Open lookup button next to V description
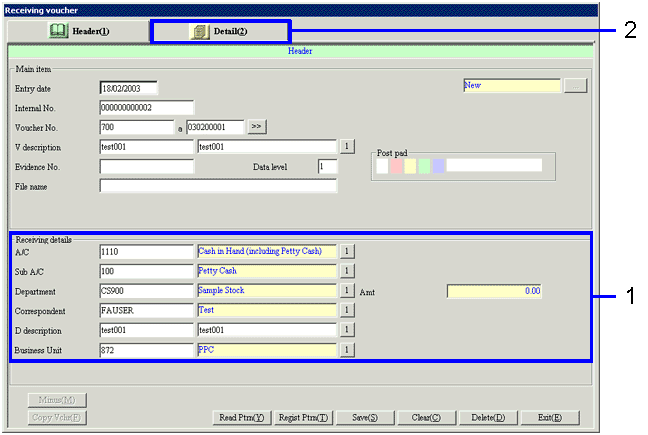The image size is (648, 435). coord(348,146)
